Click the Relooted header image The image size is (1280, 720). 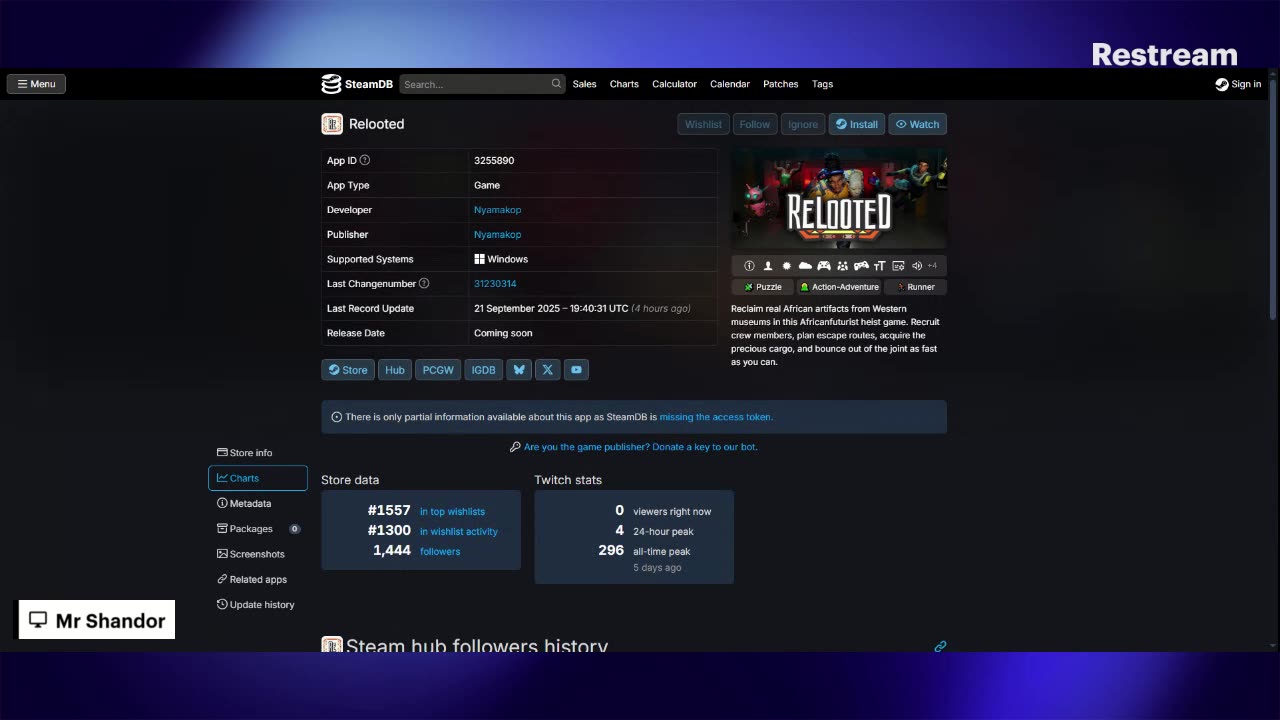click(839, 199)
